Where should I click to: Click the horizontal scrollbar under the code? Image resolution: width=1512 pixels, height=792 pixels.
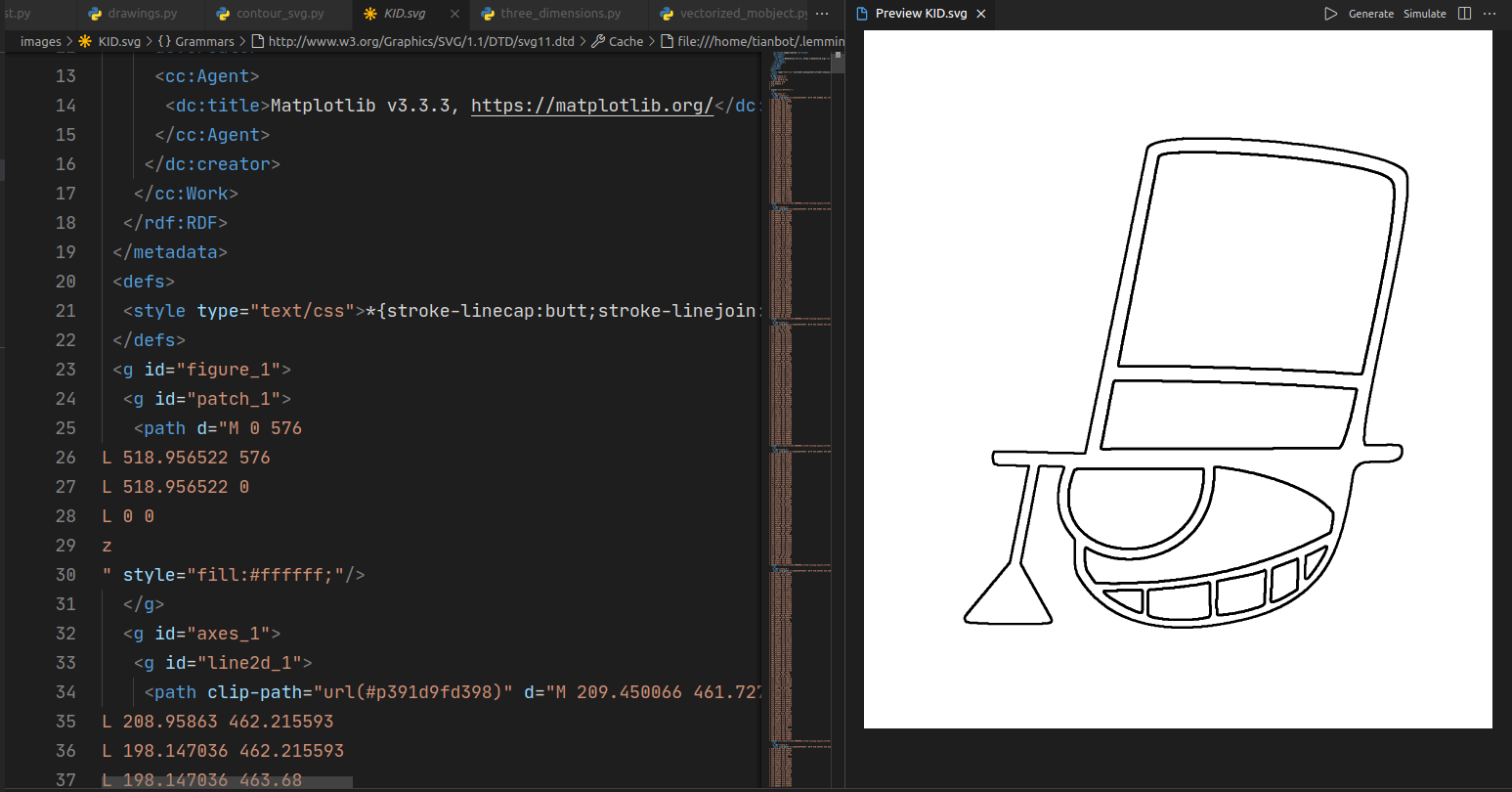[227, 782]
